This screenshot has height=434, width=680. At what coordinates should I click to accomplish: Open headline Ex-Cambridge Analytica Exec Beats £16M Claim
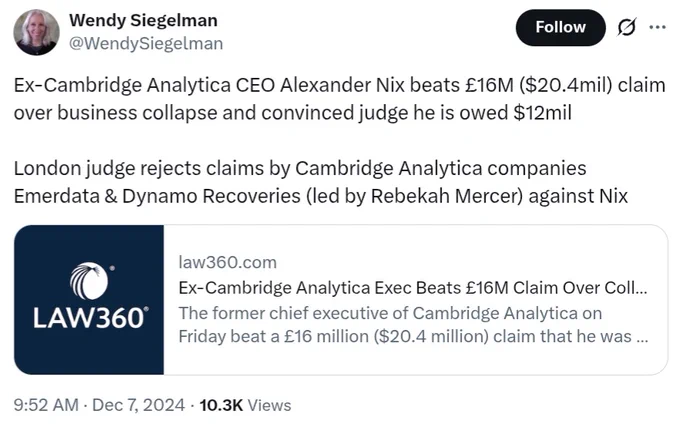pos(413,288)
